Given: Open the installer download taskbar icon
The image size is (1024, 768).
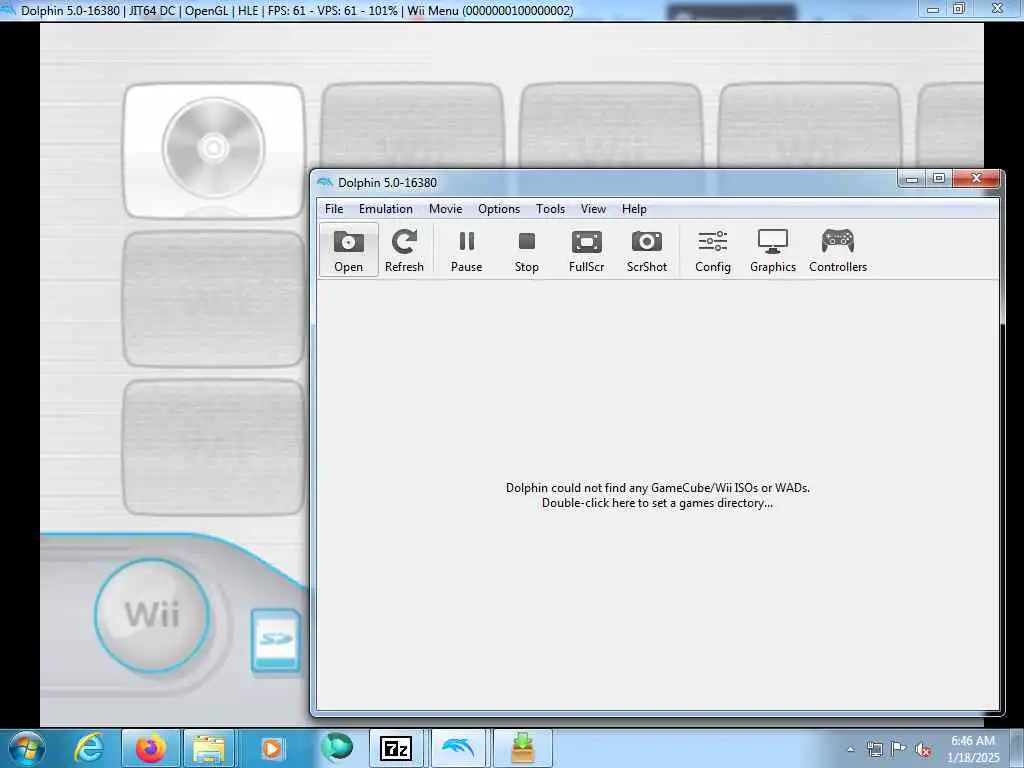Looking at the screenshot, I should coord(522,748).
